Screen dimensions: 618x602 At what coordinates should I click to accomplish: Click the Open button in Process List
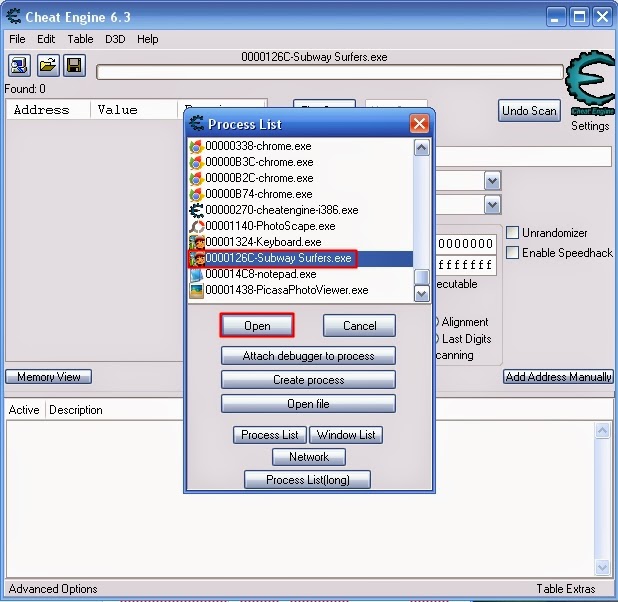[x=257, y=326]
